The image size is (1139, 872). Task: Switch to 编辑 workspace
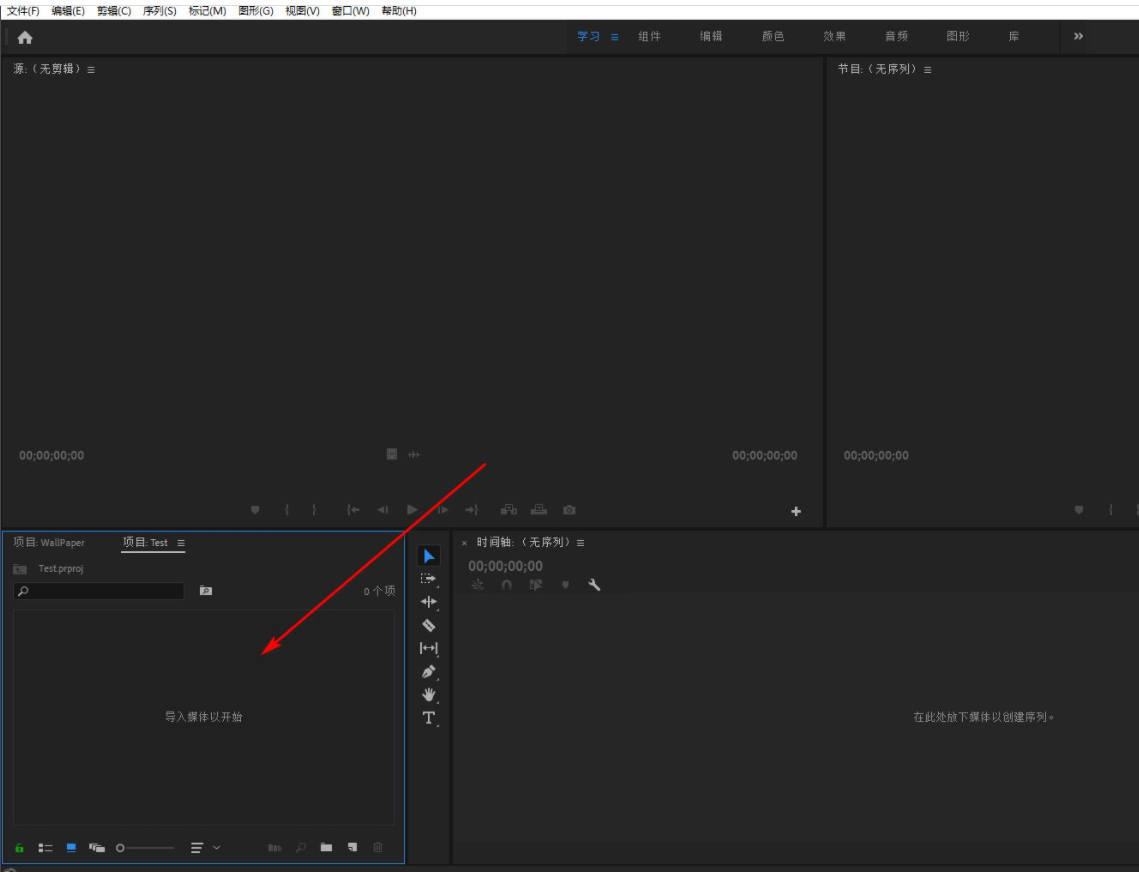711,36
